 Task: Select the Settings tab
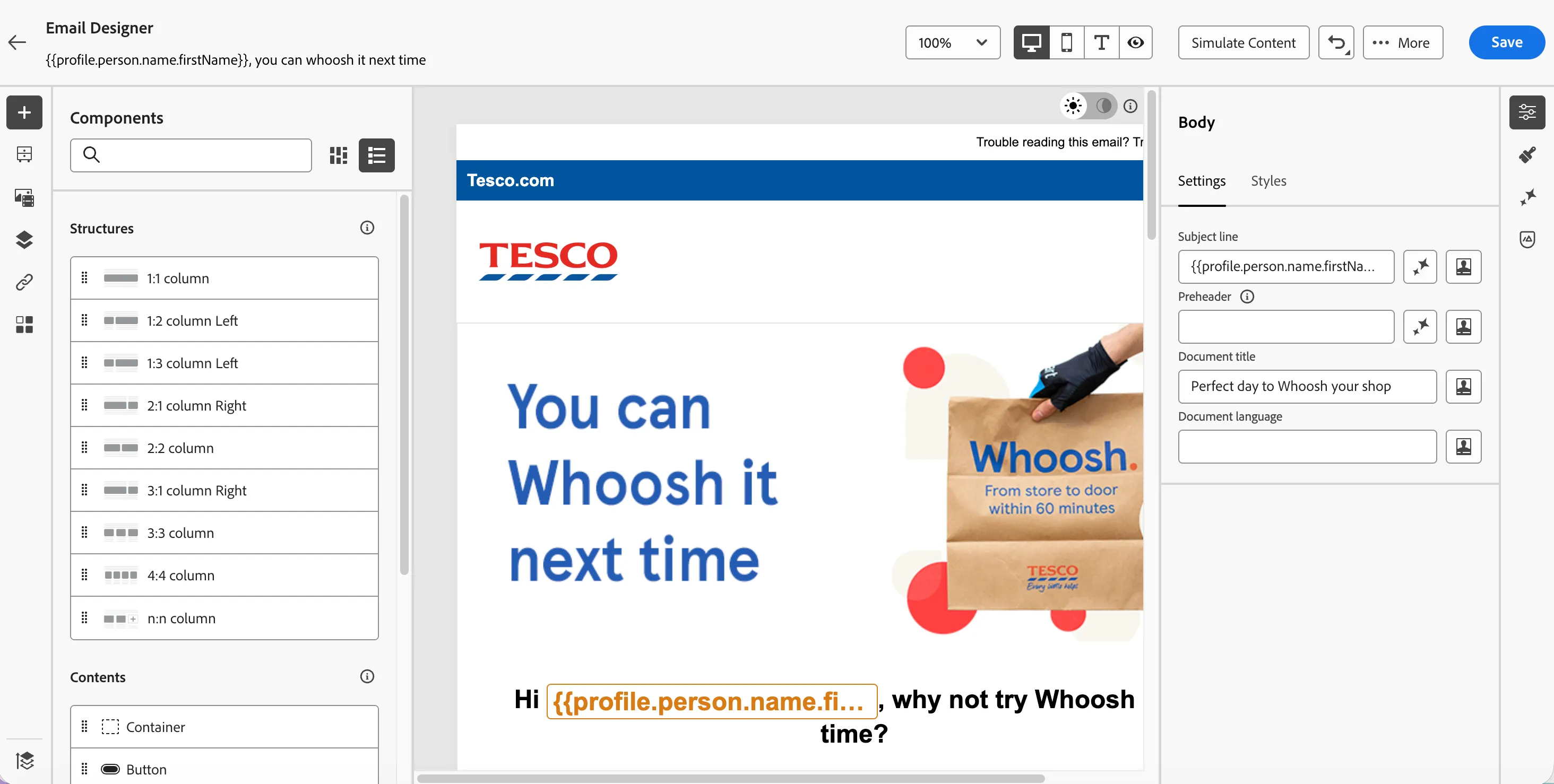tap(1201, 181)
